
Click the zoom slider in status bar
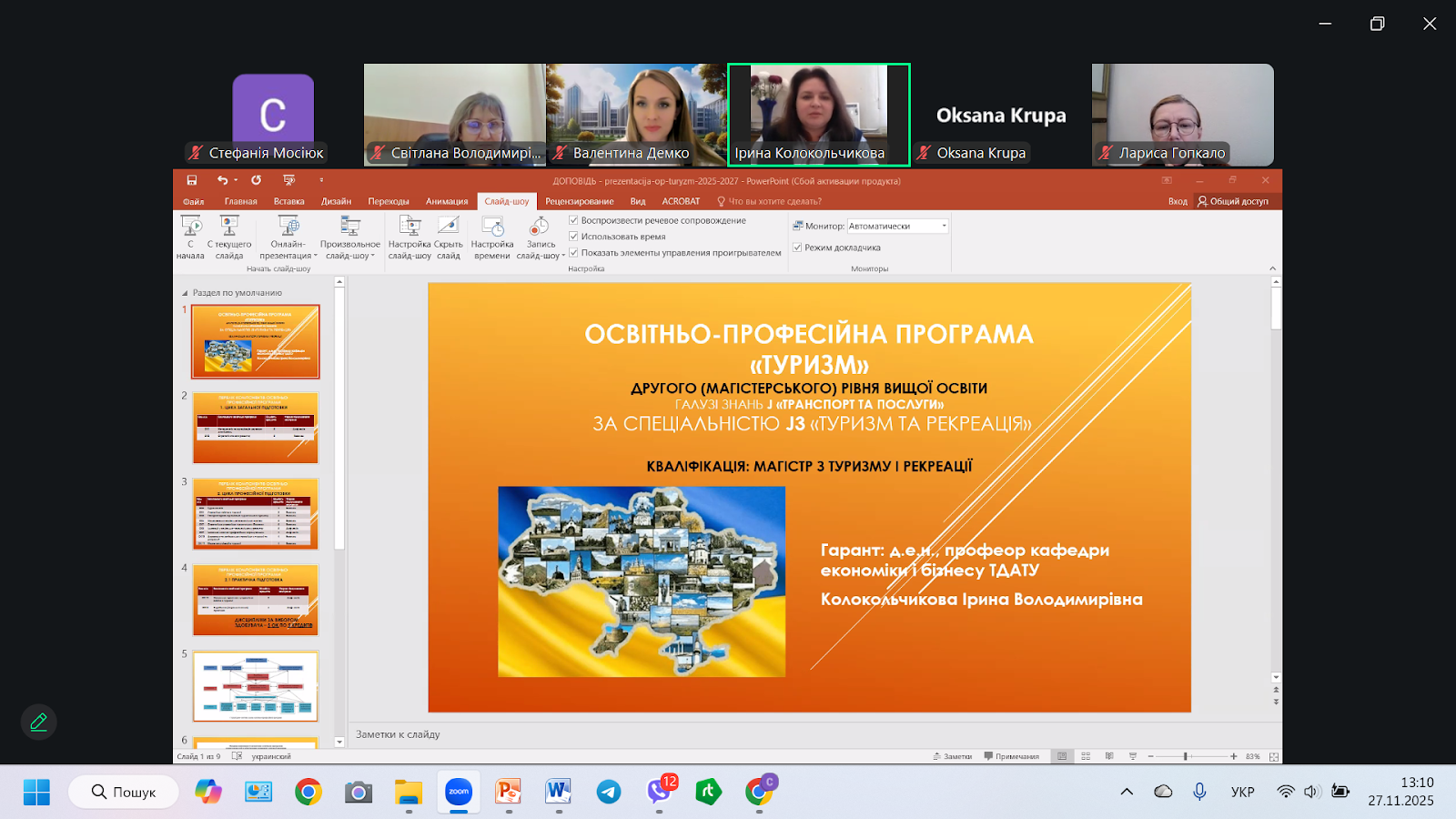point(1185,756)
